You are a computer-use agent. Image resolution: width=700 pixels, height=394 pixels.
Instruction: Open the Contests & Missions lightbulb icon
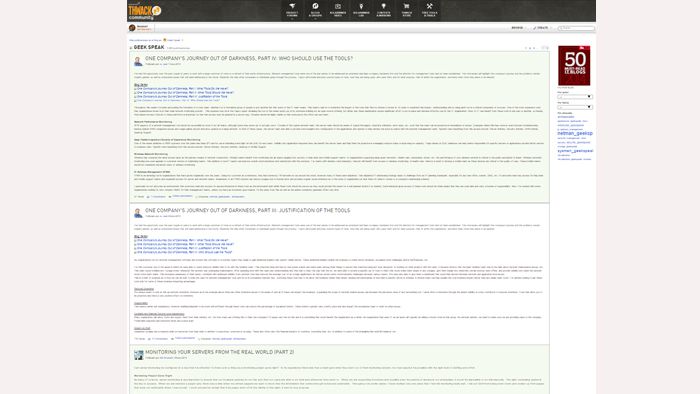pos(383,9)
